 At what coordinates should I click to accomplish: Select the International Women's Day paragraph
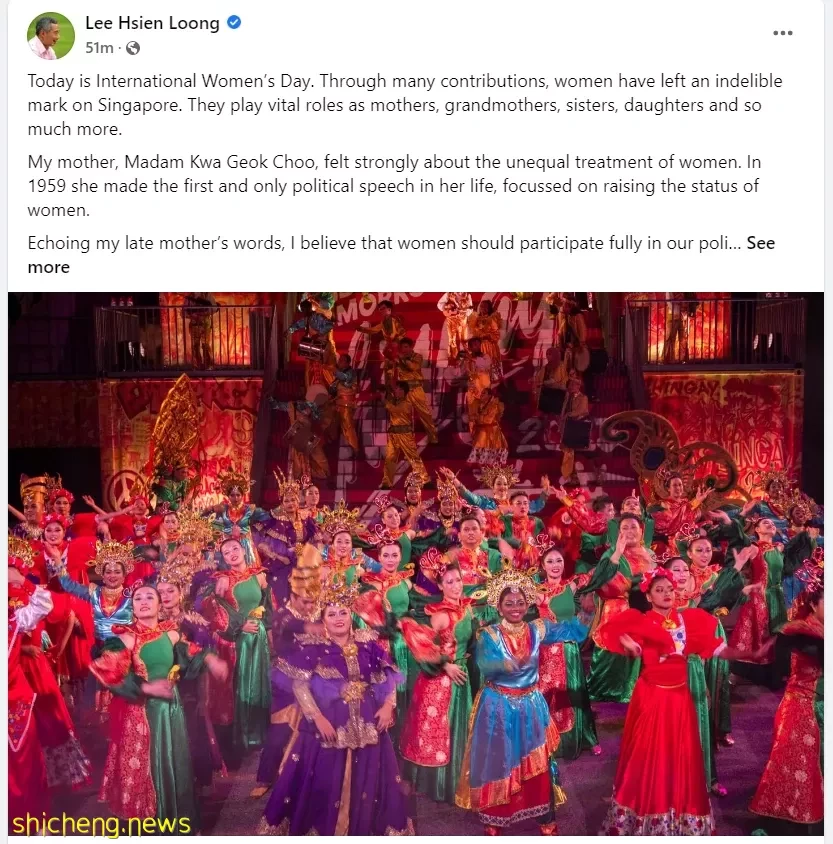point(405,105)
